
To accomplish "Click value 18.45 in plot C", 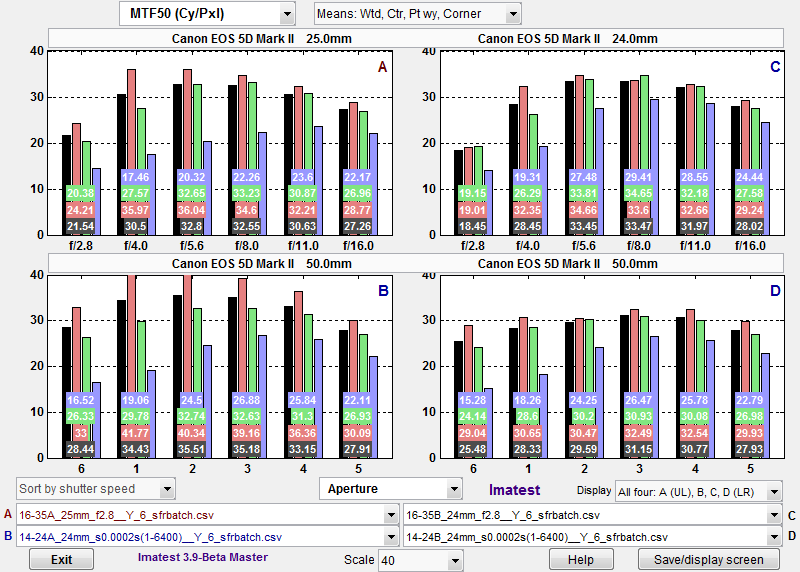I will tap(472, 226).
